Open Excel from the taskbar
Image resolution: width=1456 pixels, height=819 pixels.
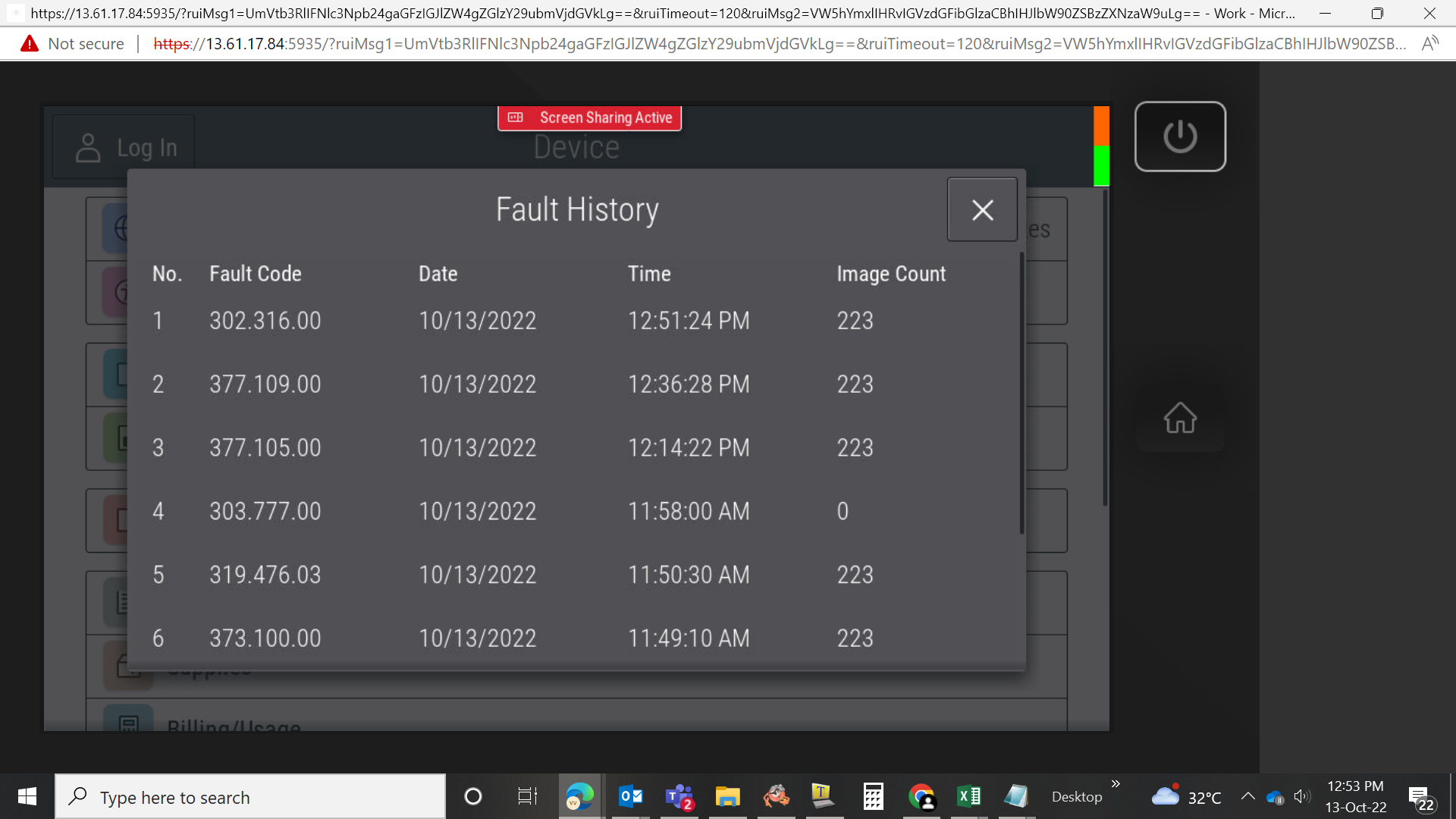pyautogui.click(x=968, y=797)
